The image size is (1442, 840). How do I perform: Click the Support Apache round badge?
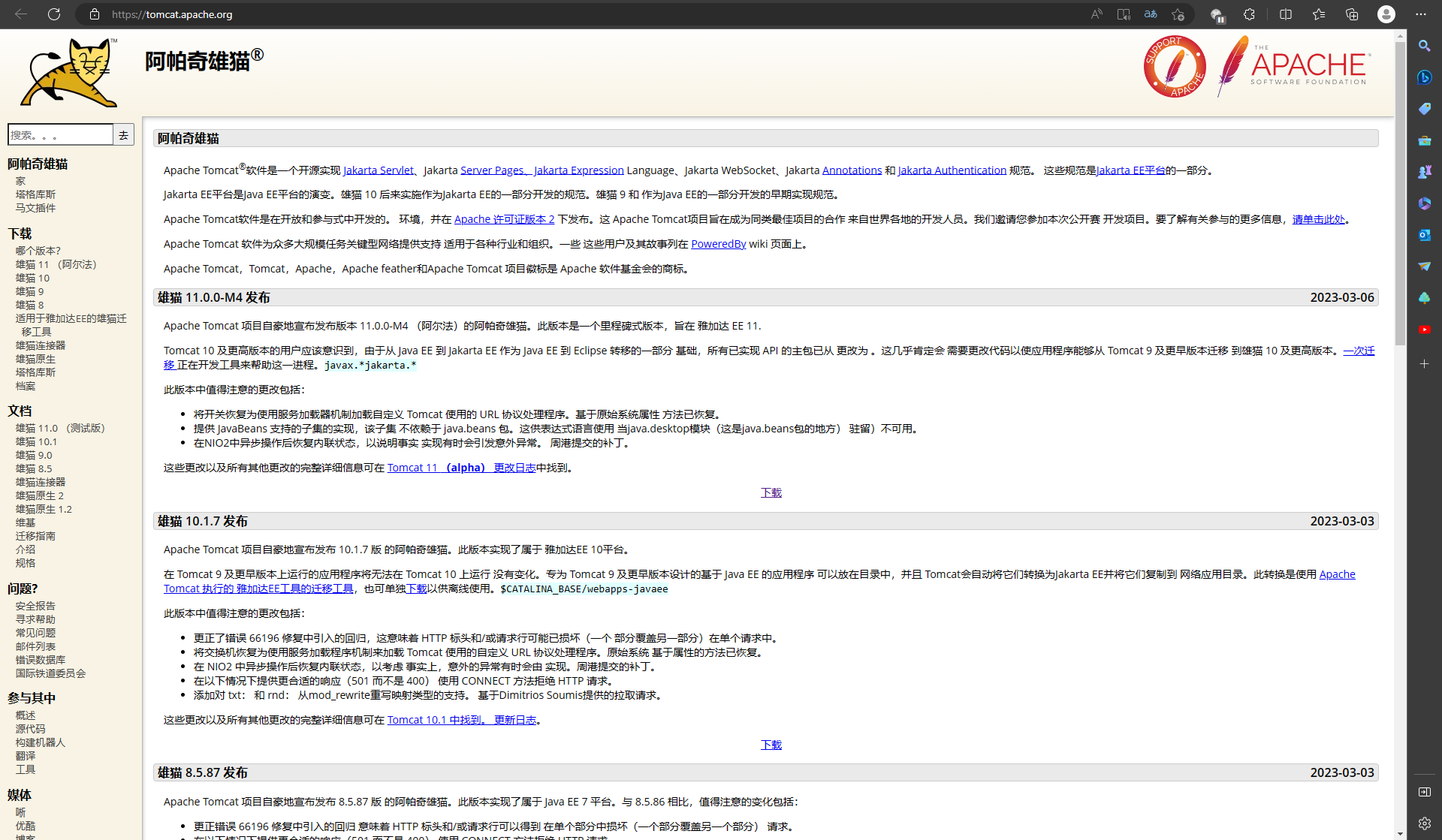pyautogui.click(x=1175, y=66)
